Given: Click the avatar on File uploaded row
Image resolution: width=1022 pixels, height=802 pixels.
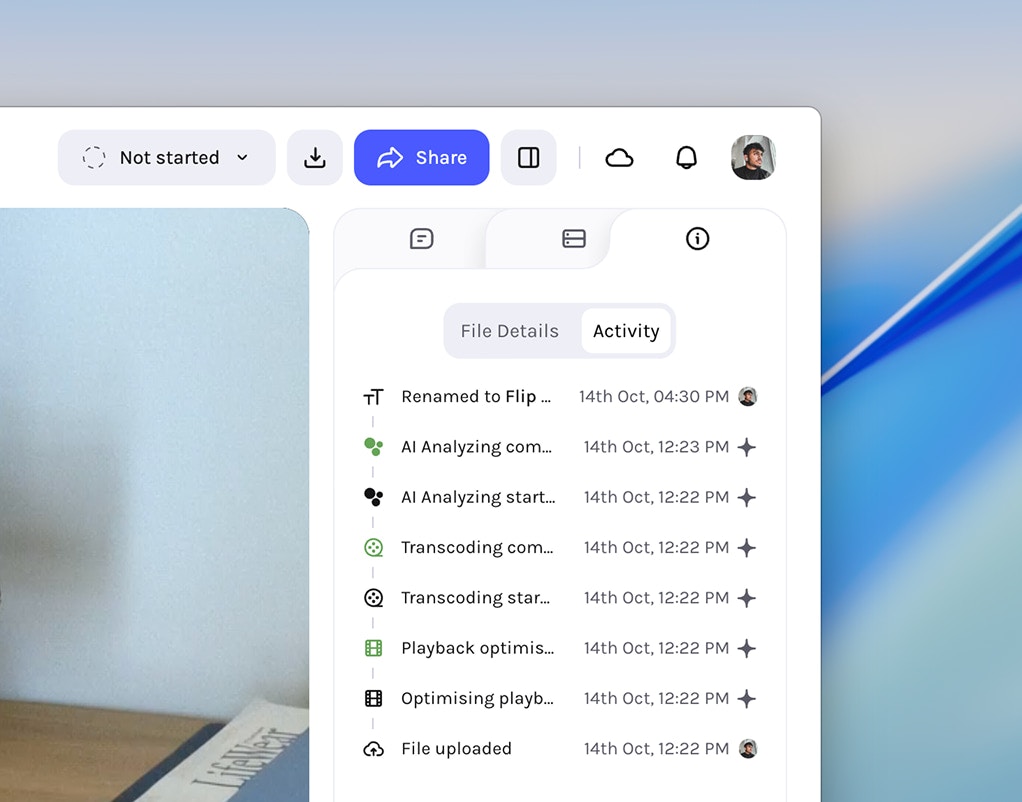Looking at the screenshot, I should pyautogui.click(x=748, y=749).
